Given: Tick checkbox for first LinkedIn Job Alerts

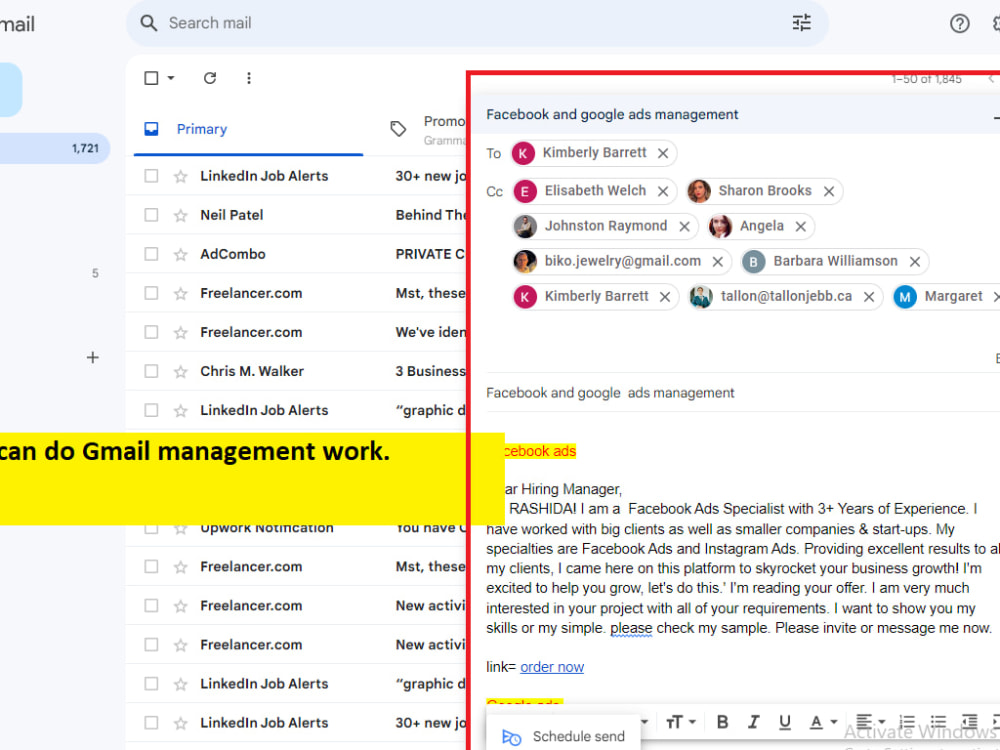Looking at the screenshot, I should [x=151, y=176].
